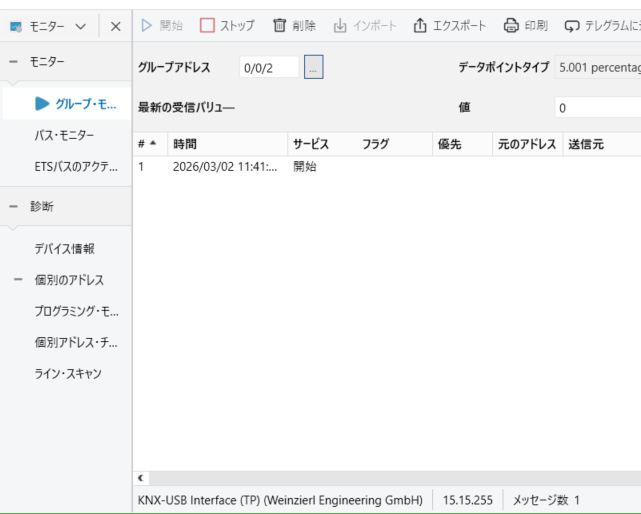The height and width of the screenshot is (514, 641).
Task: Close the monitor panel with X
Action: tap(116, 26)
